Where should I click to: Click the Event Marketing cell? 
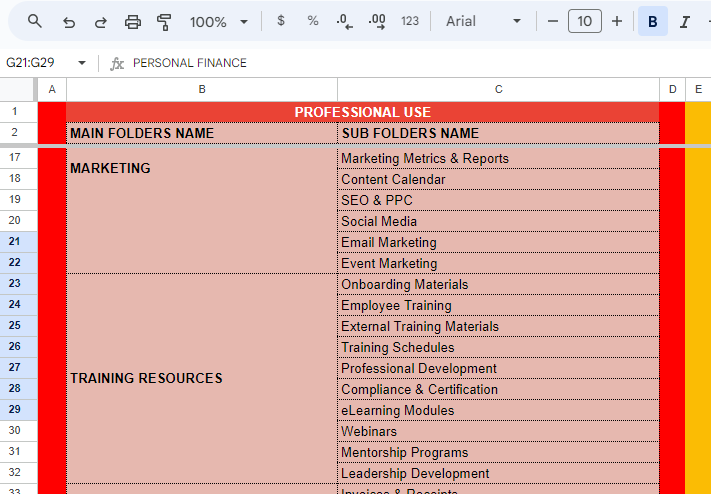pos(498,263)
